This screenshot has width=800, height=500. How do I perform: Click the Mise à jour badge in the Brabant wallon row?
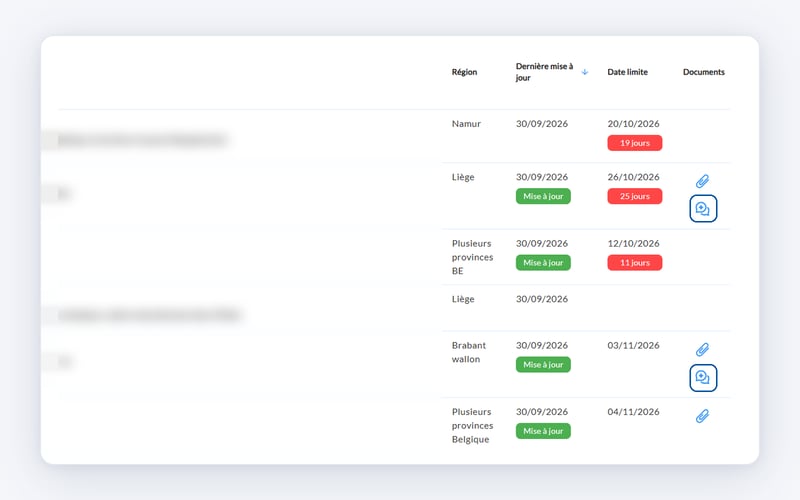tap(543, 365)
